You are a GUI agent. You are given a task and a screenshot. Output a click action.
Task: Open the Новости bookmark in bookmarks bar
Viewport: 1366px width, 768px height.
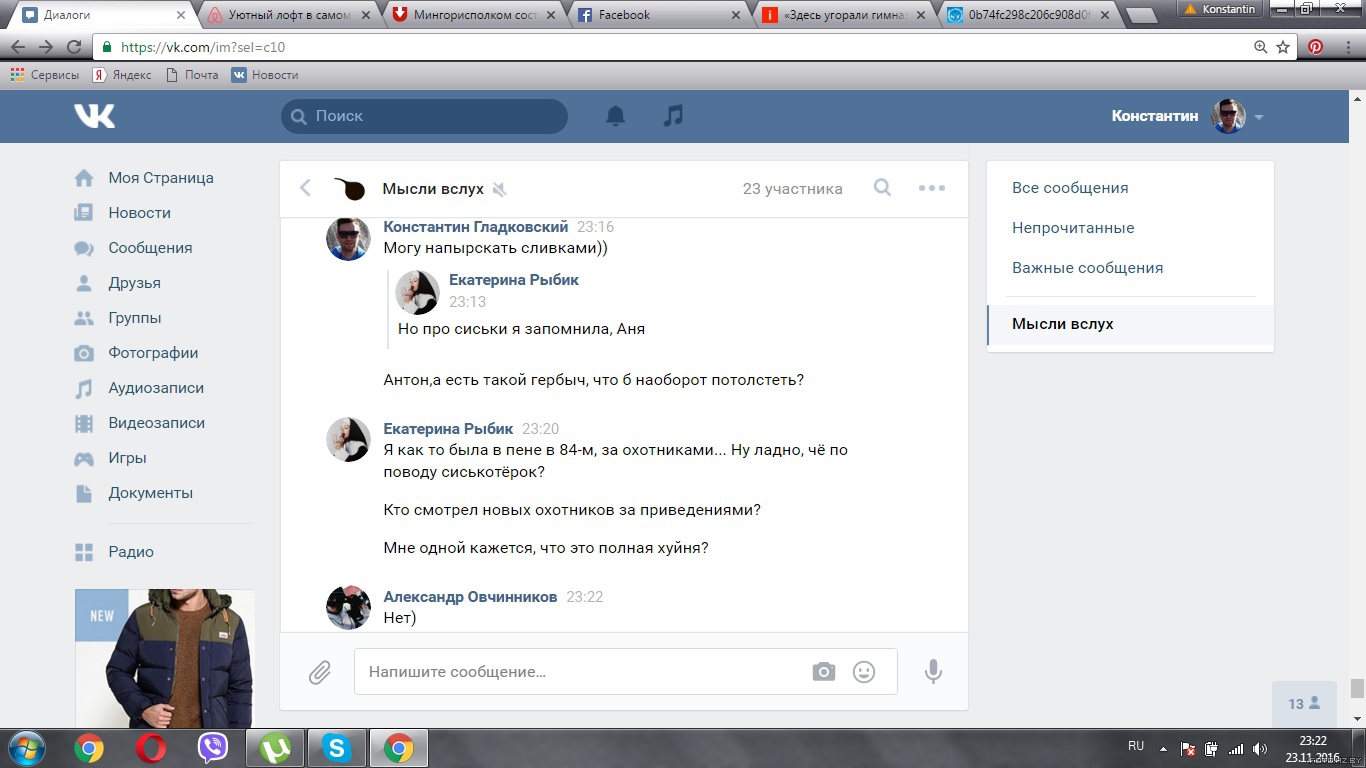(x=265, y=75)
